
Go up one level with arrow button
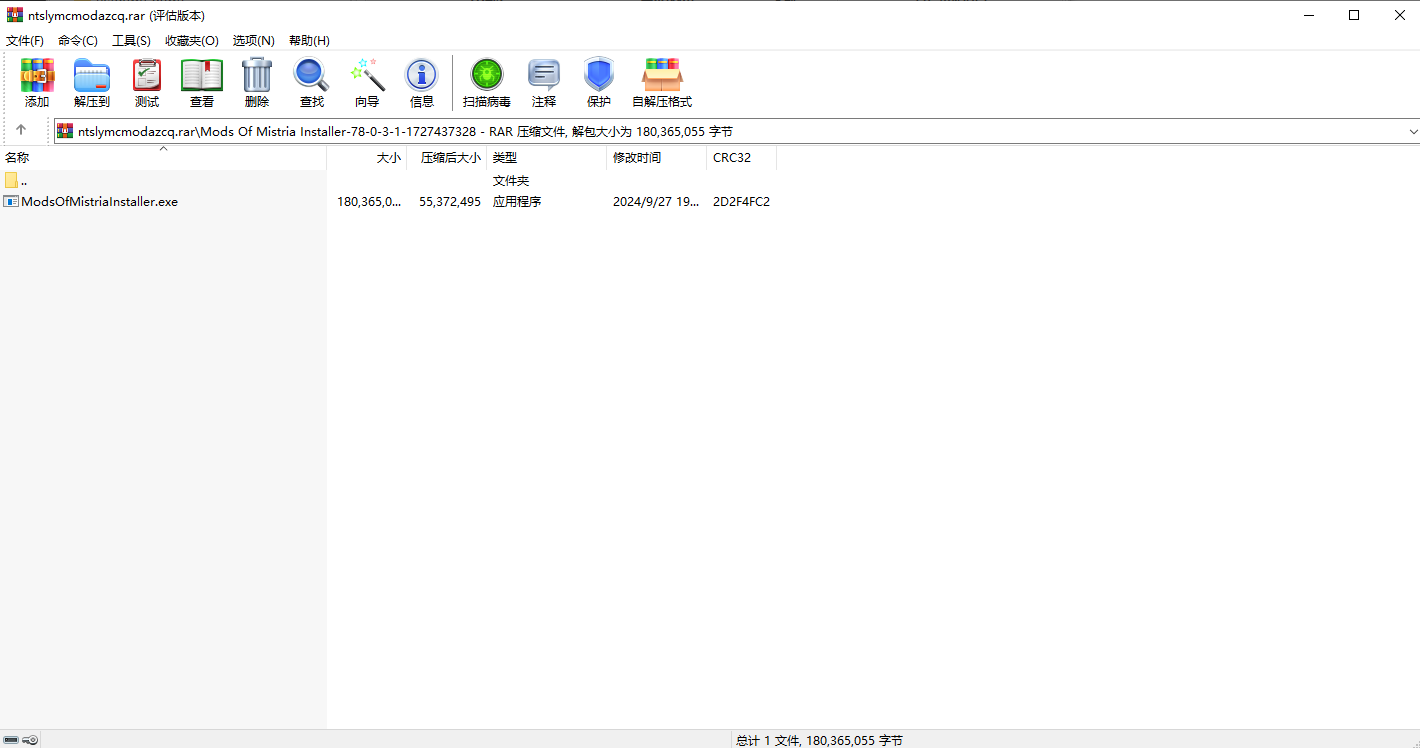click(21, 131)
